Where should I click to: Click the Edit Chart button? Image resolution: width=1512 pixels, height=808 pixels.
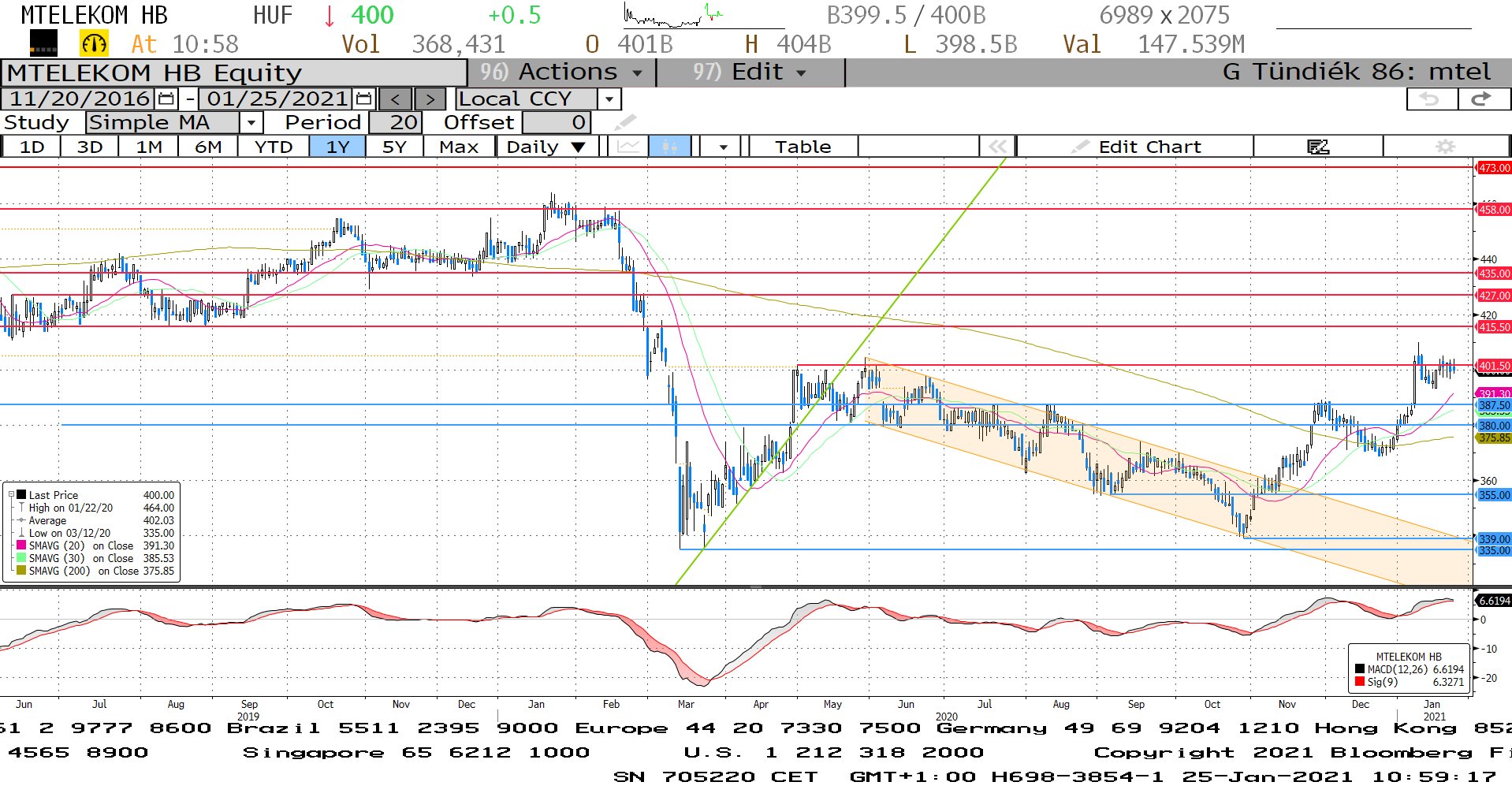click(x=1135, y=147)
